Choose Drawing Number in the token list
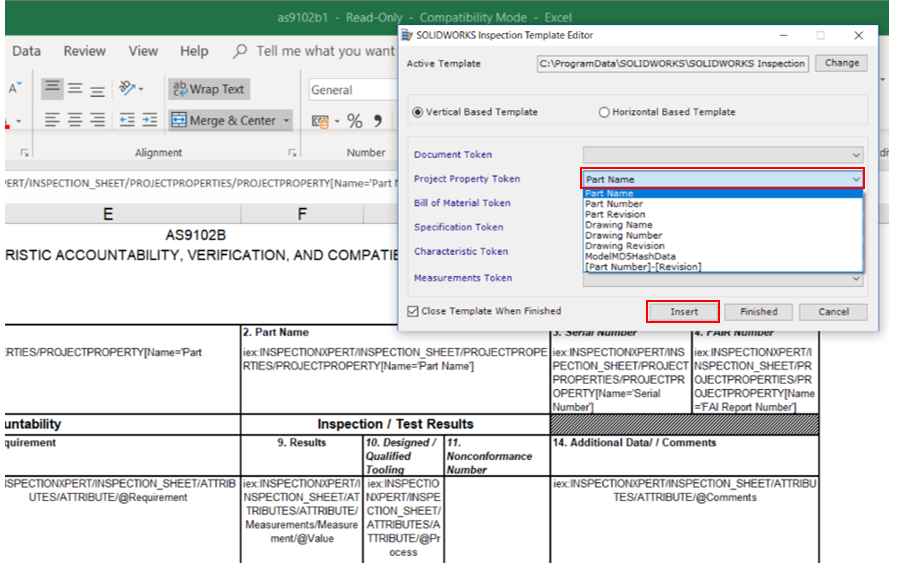 [723, 235]
